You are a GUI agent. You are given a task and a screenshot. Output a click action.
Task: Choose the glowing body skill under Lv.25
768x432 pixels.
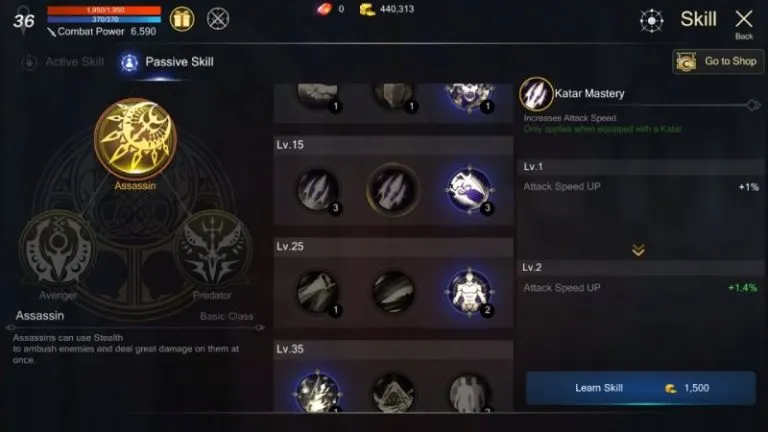469,292
